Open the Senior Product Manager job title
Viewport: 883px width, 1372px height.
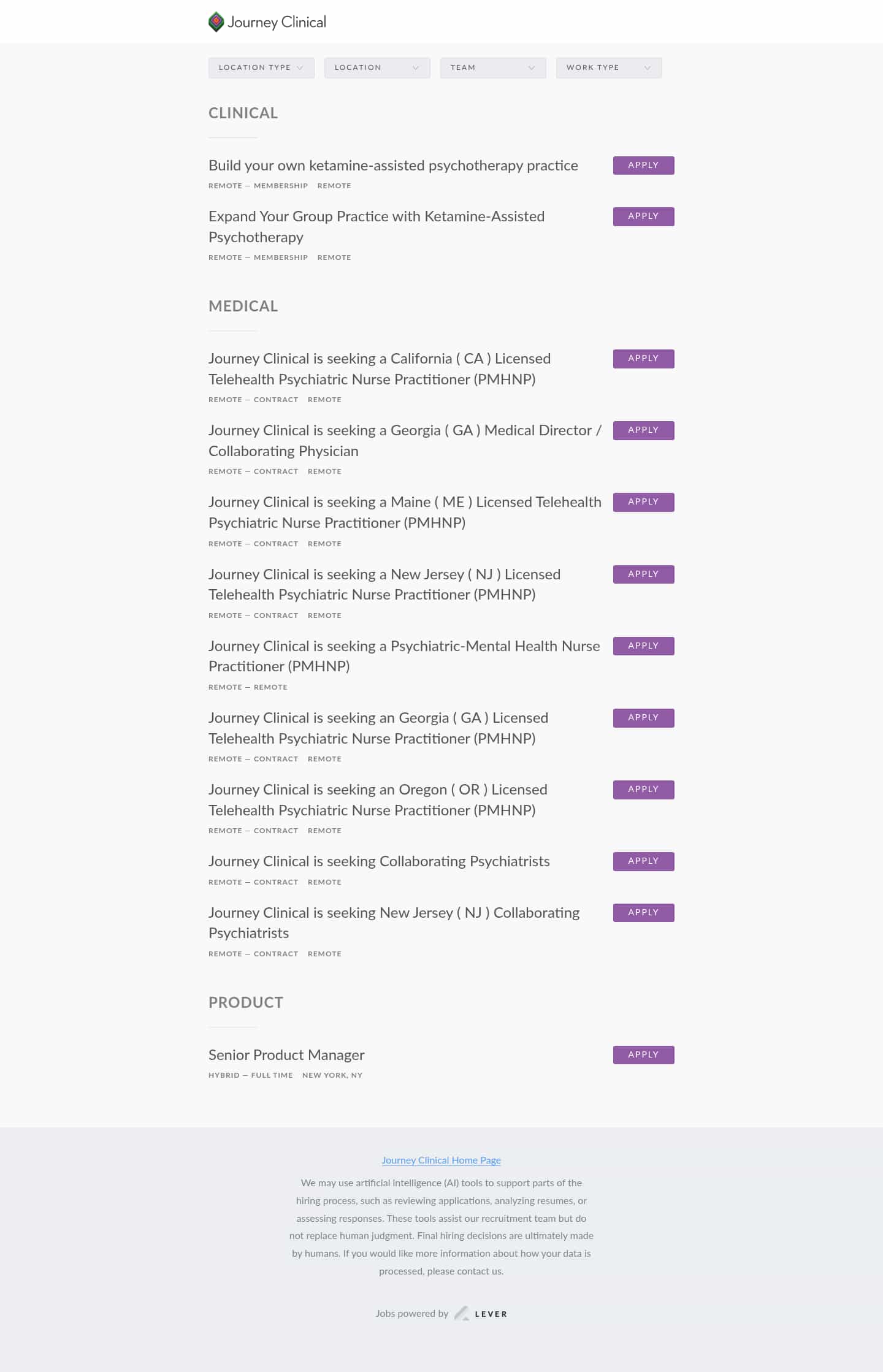(286, 1055)
